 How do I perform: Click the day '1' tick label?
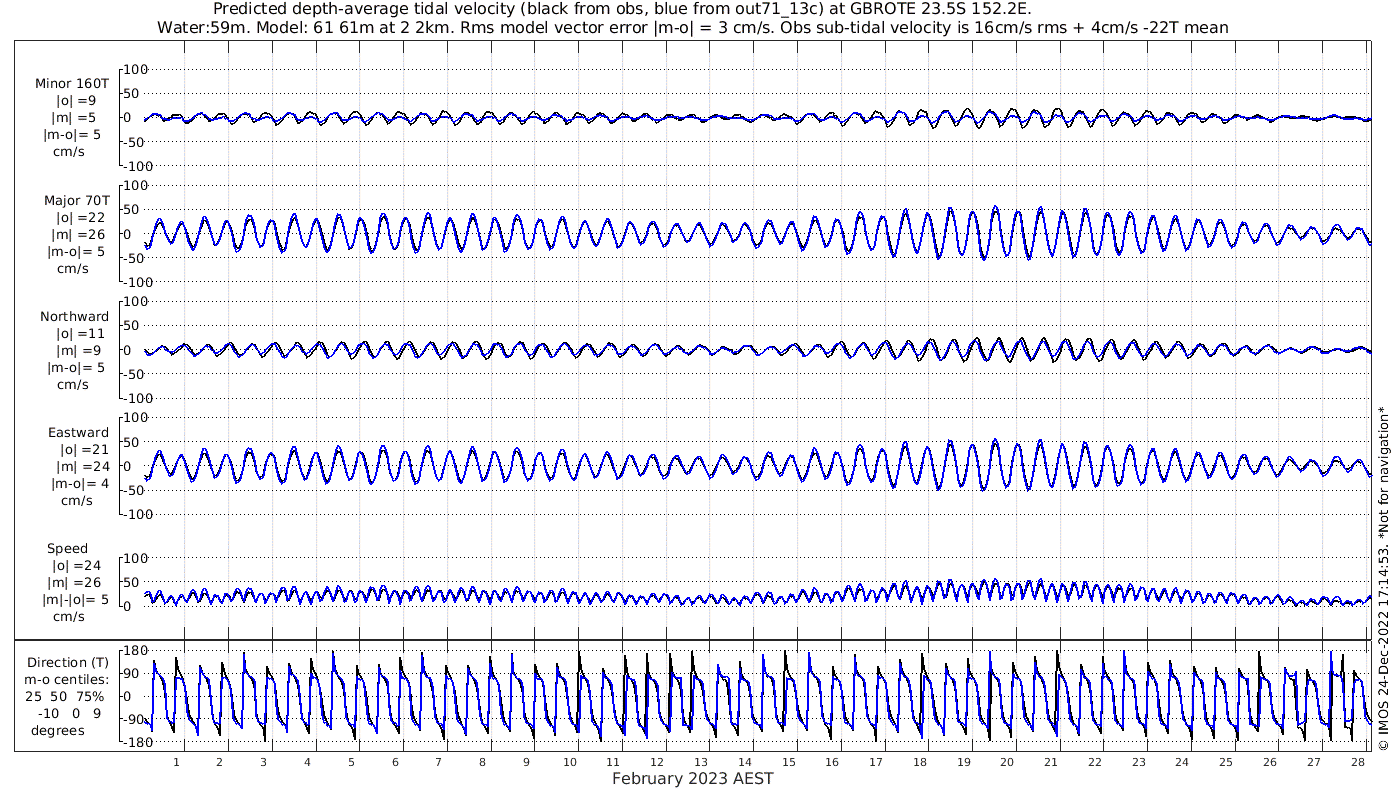[176, 762]
